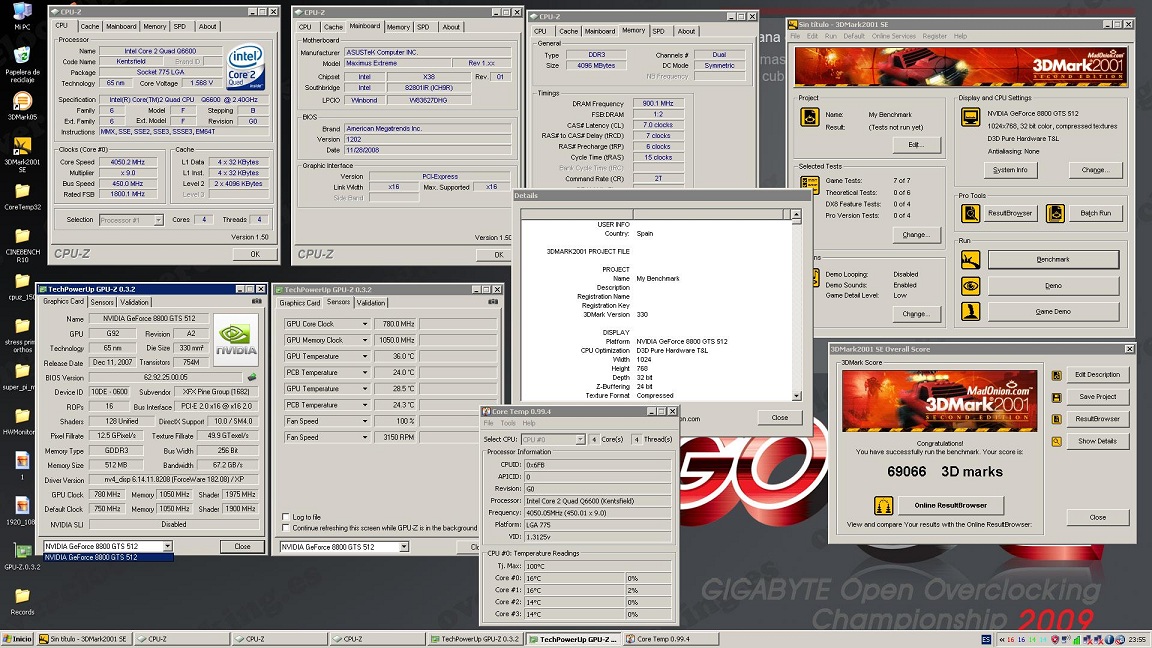Click the Project icon in 3DMark2001
Screen dimensions: 1152x648
(810, 117)
